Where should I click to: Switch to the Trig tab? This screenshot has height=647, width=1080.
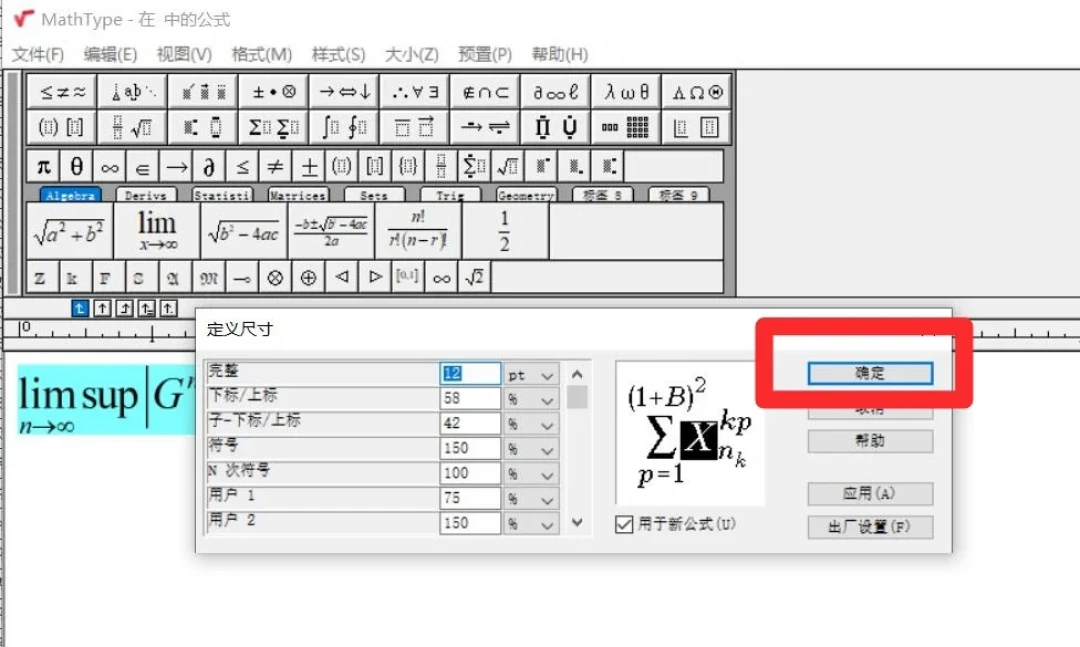450,196
